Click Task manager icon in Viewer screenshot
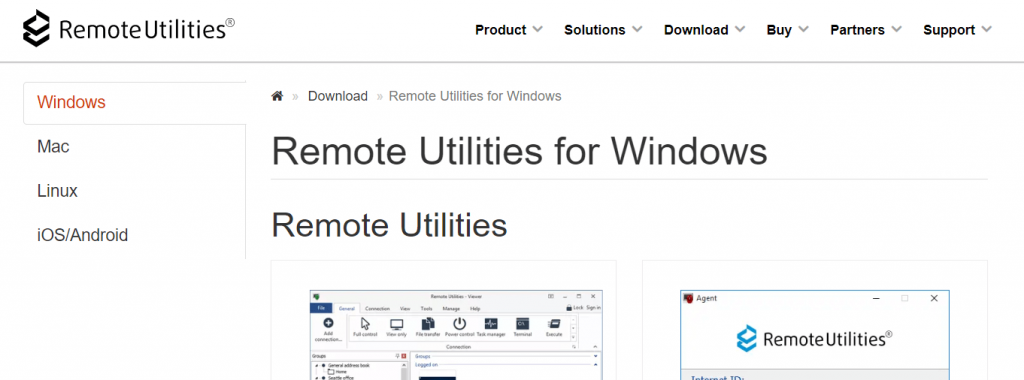1024x380 pixels. tap(491, 324)
